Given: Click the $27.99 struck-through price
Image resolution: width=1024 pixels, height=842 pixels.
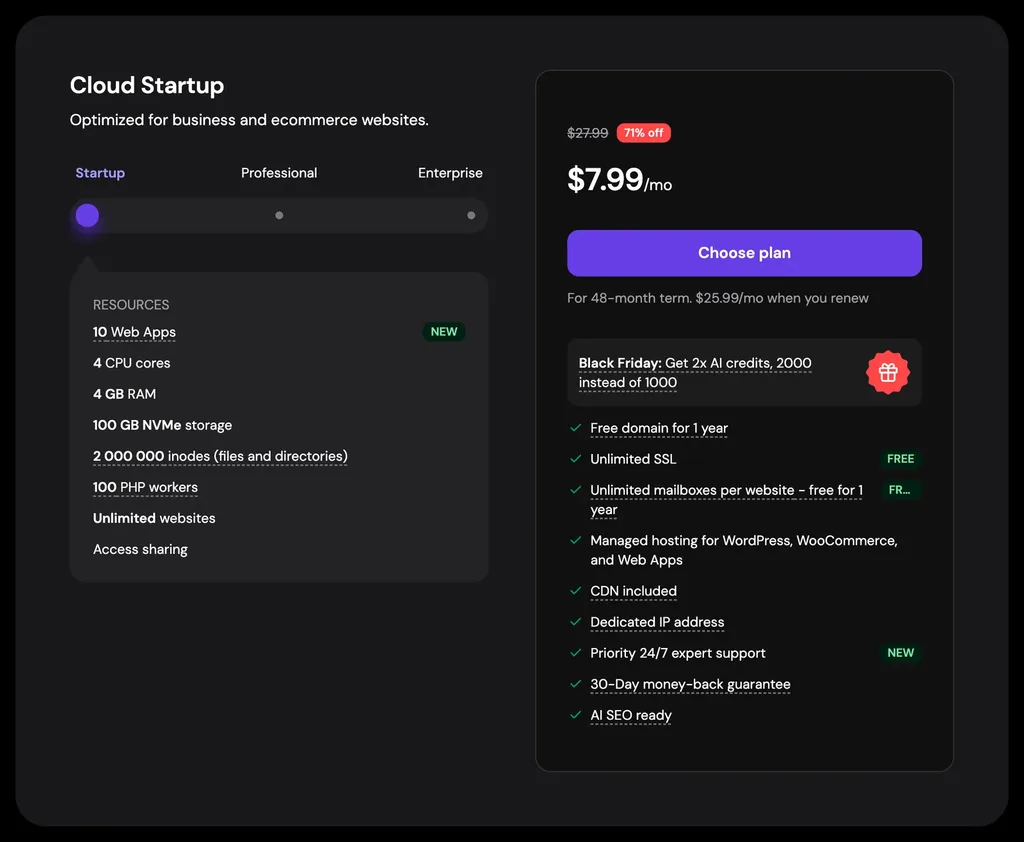Looking at the screenshot, I should coord(587,133).
